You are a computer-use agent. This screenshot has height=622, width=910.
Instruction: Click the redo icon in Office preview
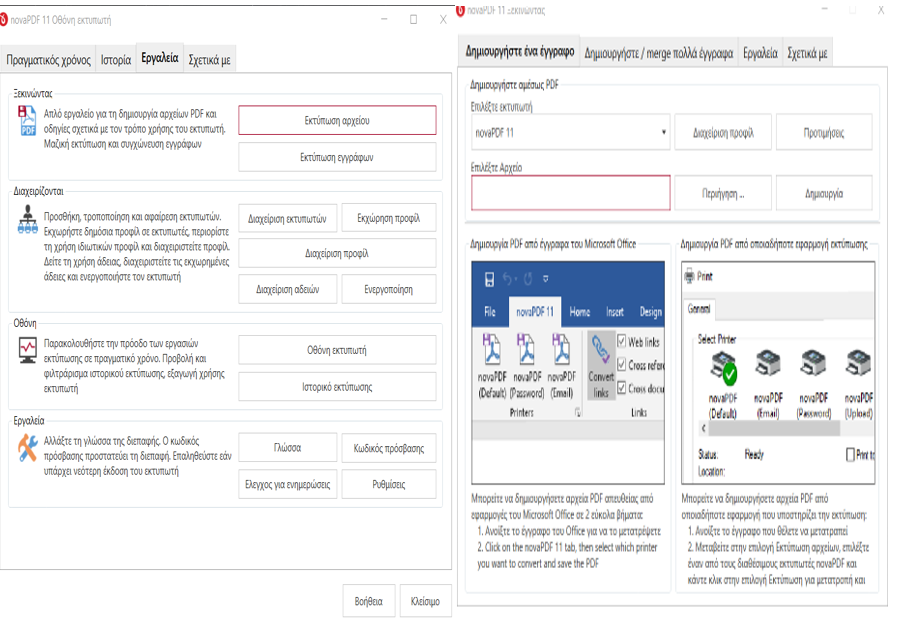(528, 280)
